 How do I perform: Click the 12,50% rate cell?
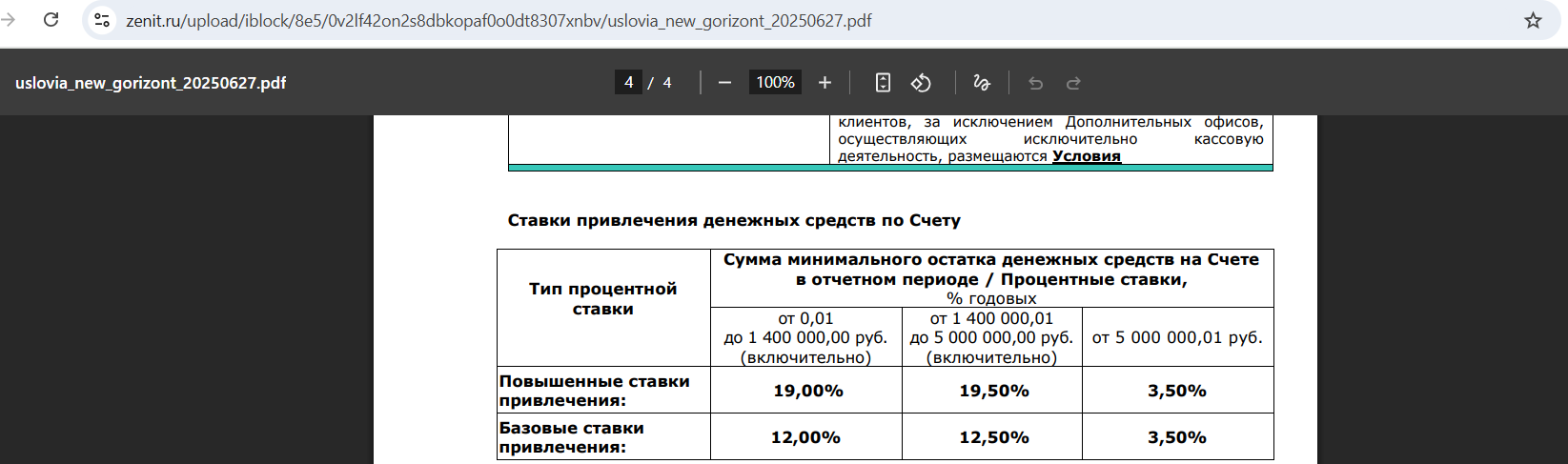(x=993, y=437)
